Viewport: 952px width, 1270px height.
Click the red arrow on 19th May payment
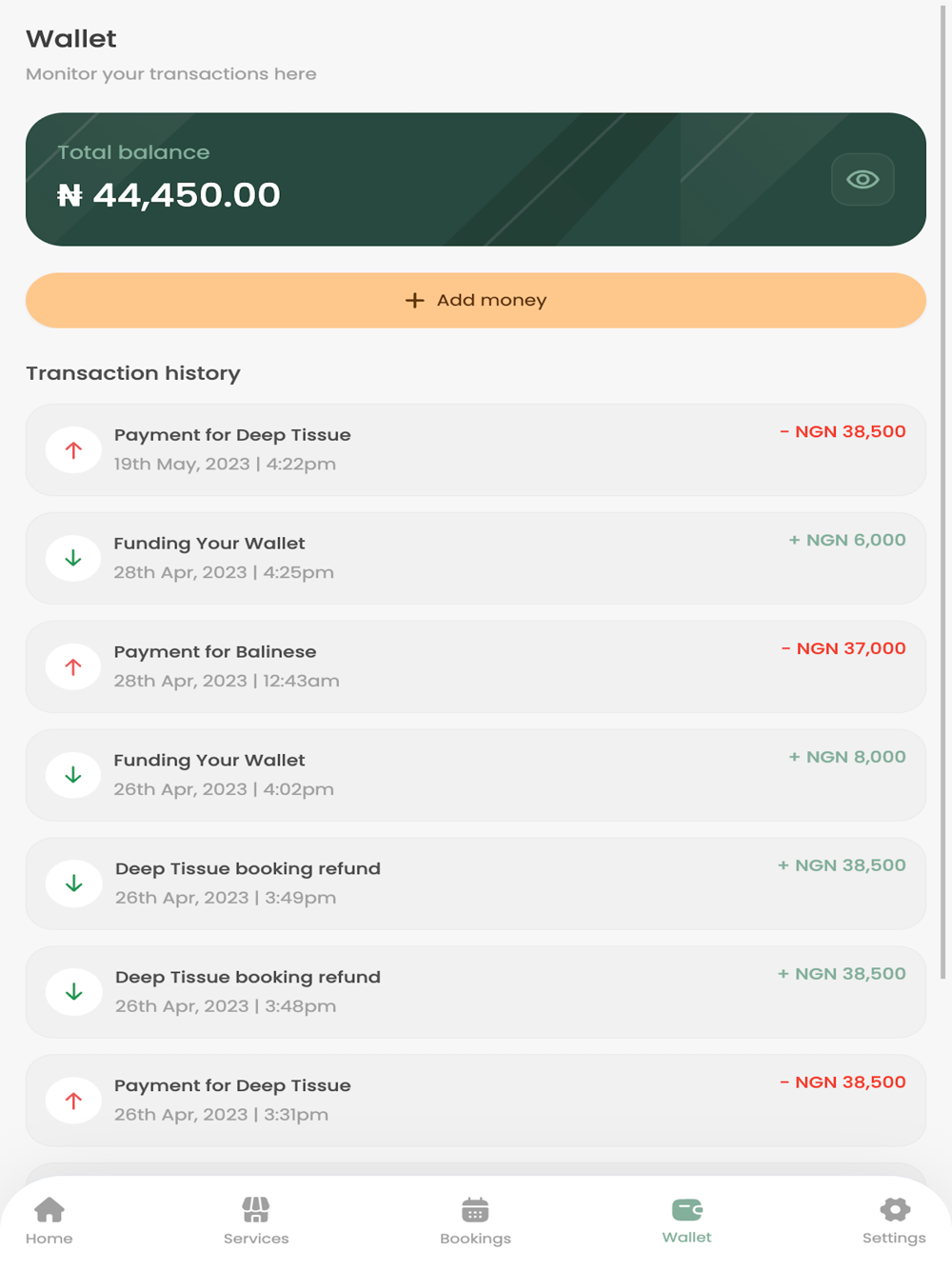coord(73,450)
